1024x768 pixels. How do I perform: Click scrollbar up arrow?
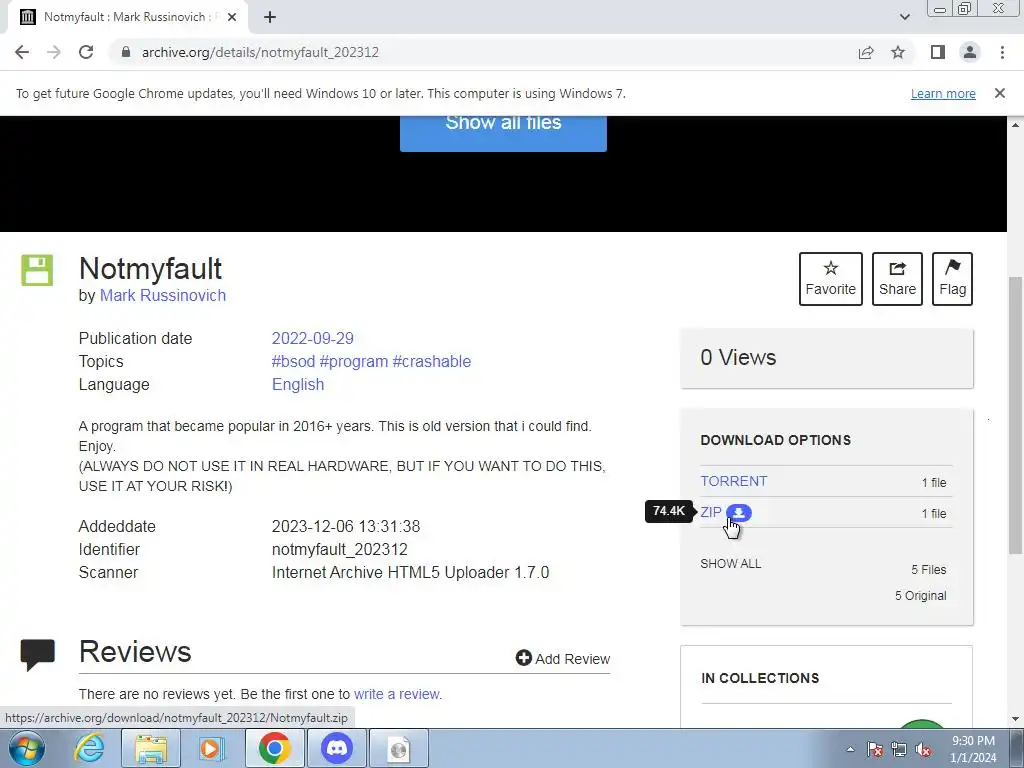point(1016,125)
